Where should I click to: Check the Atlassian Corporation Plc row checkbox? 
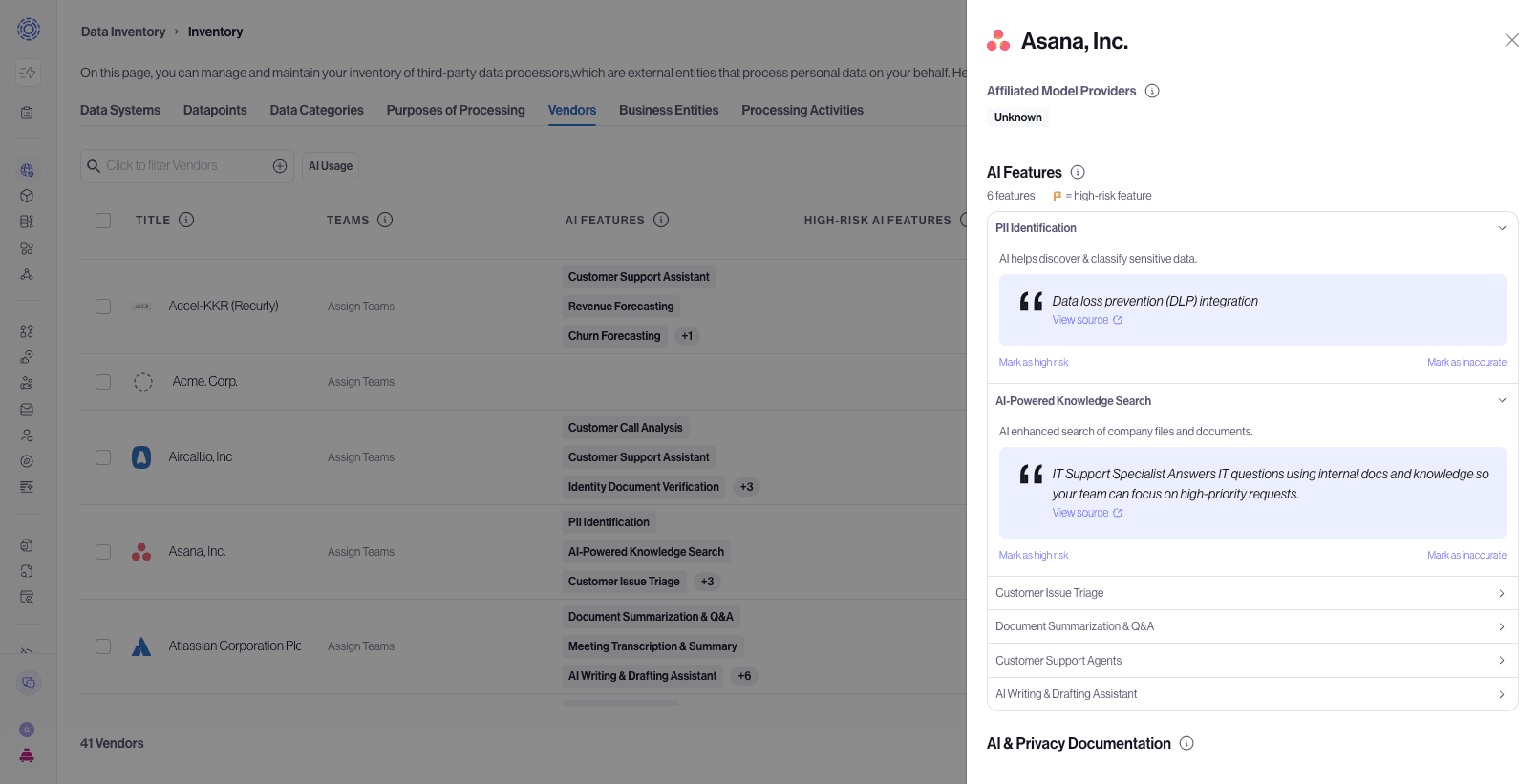pyautogui.click(x=103, y=646)
